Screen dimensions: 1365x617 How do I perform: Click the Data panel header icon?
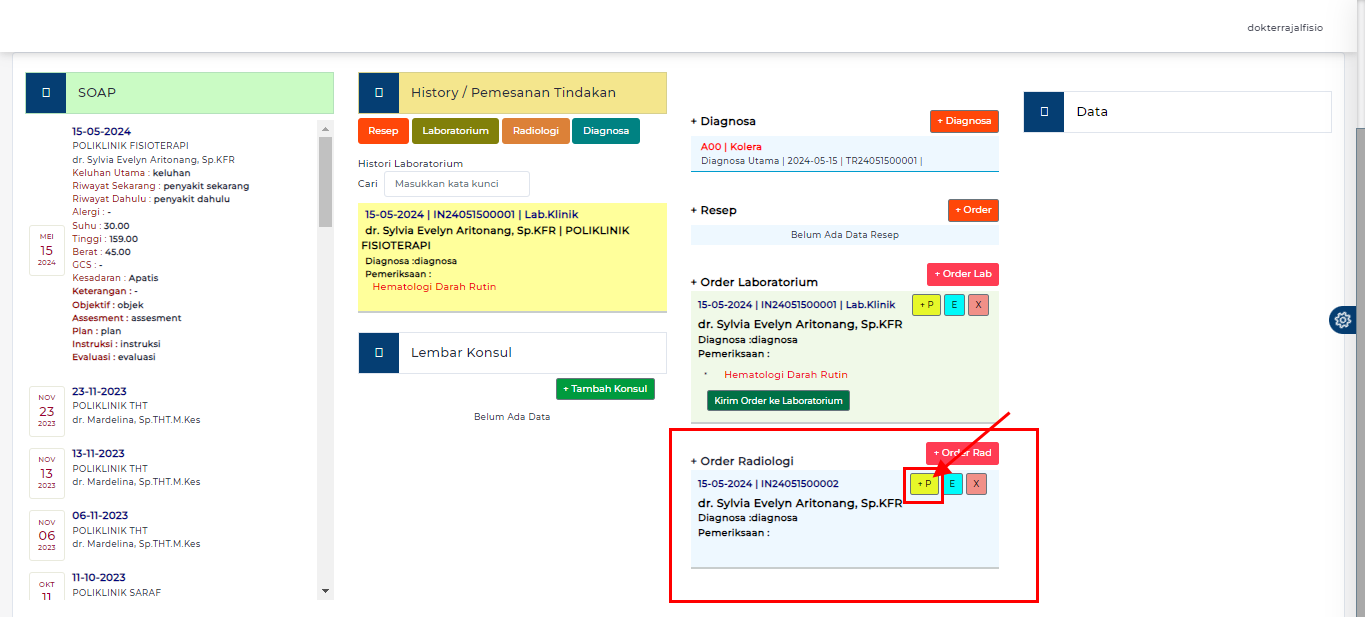pos(1042,111)
